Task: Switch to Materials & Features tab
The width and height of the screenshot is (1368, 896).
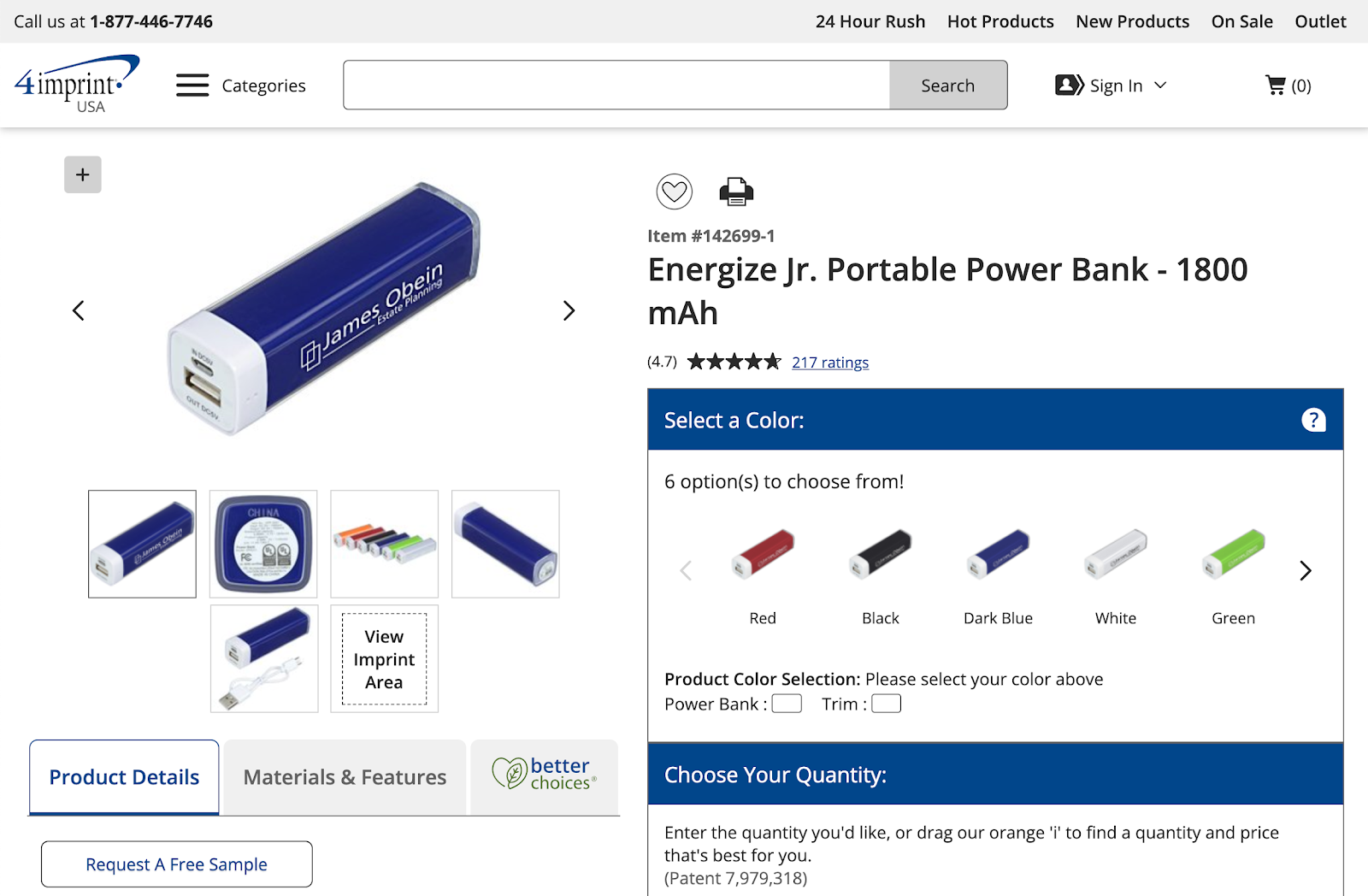Action: (344, 776)
